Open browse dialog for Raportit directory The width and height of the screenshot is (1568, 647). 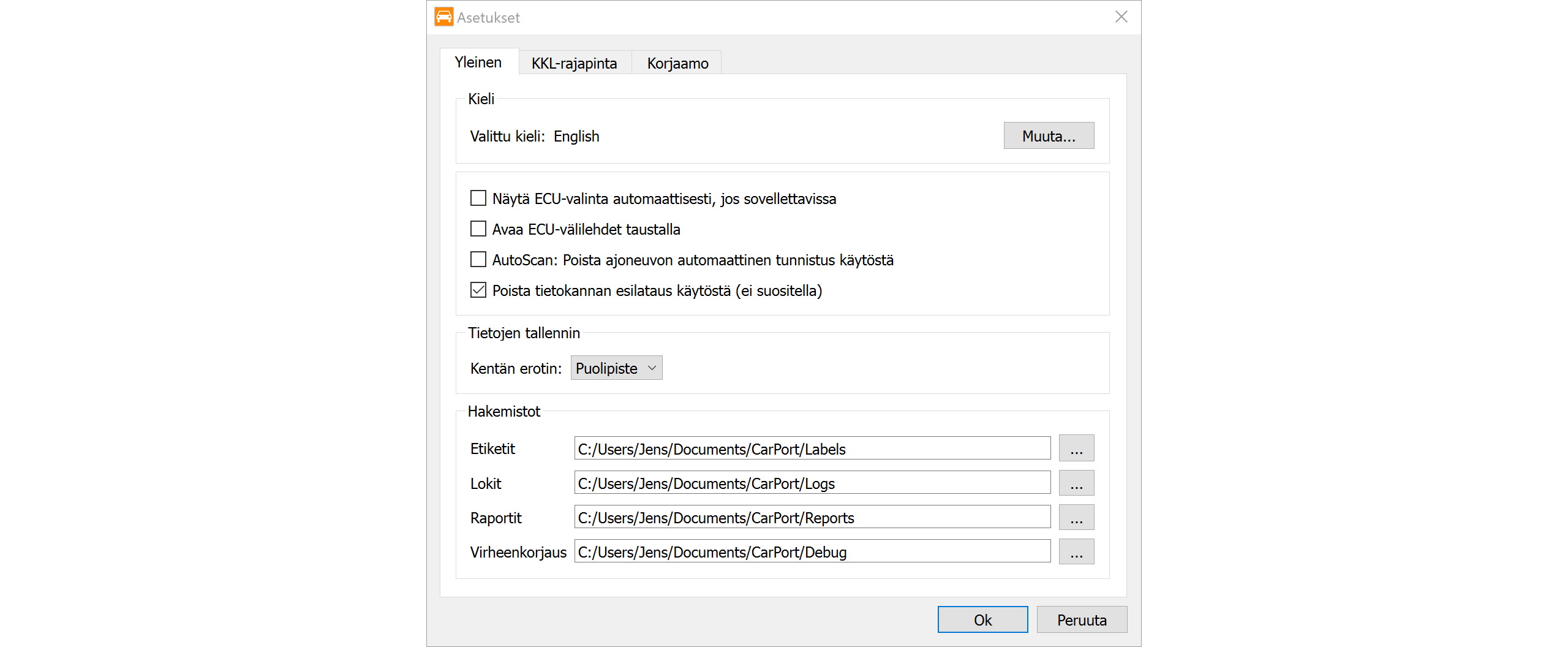point(1076,517)
